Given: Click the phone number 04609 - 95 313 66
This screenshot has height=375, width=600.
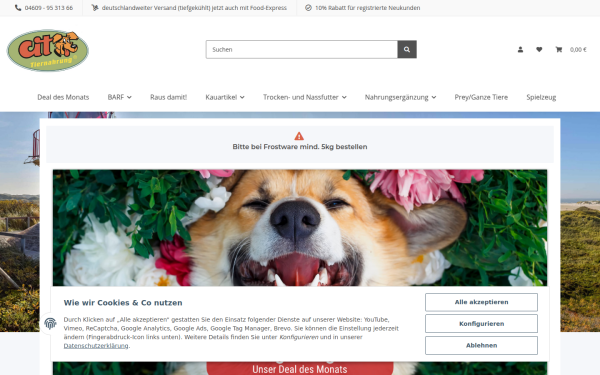Looking at the screenshot, I should [49, 8].
